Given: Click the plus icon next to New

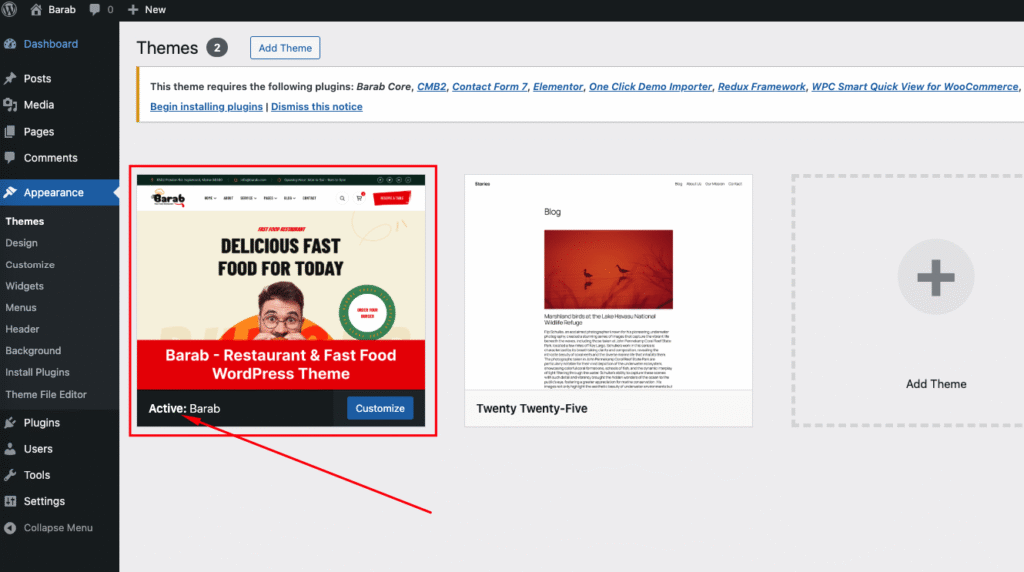Looking at the screenshot, I should click(x=133, y=10).
